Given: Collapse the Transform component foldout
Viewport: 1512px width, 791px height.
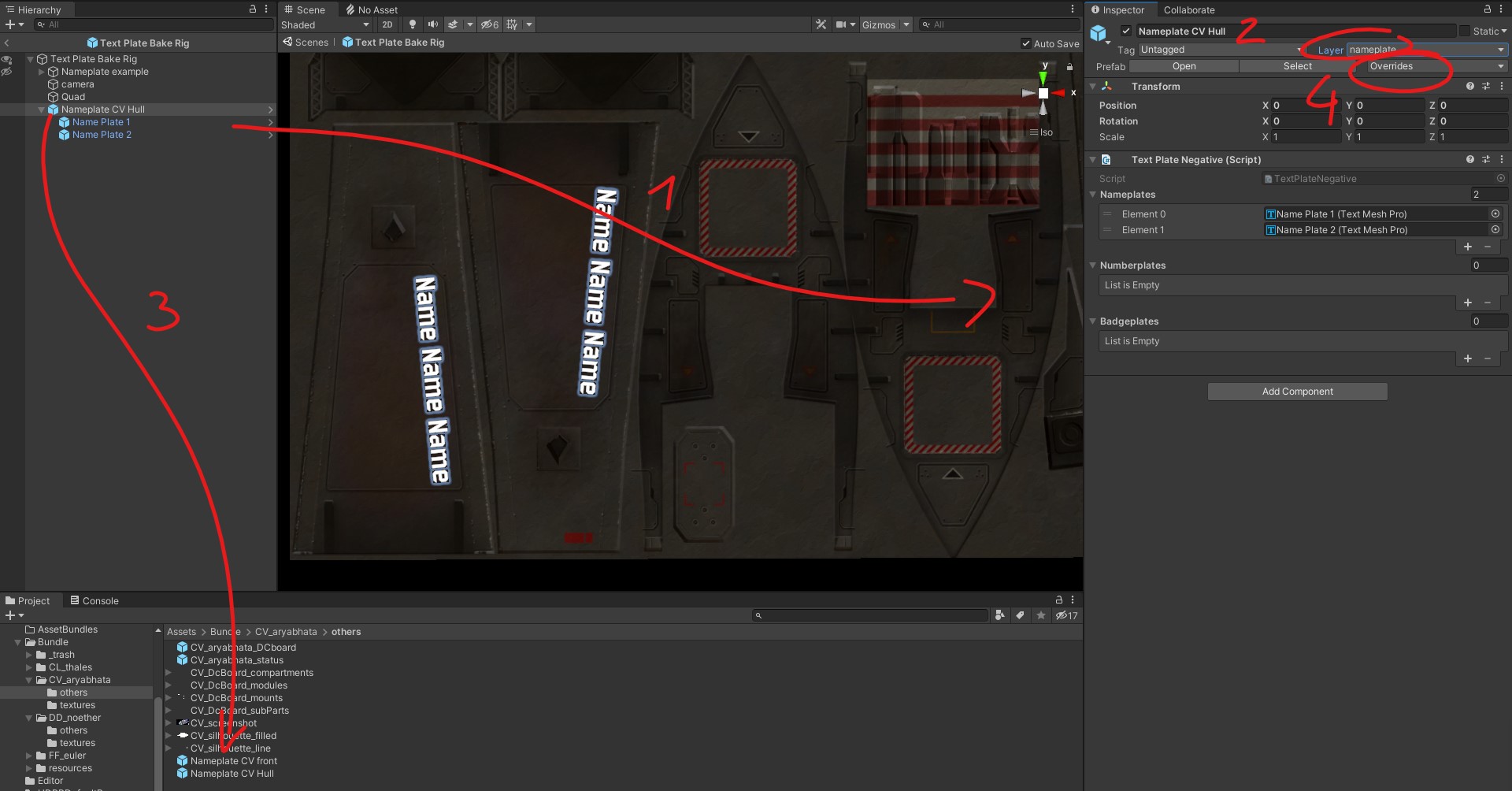Looking at the screenshot, I should (1092, 86).
